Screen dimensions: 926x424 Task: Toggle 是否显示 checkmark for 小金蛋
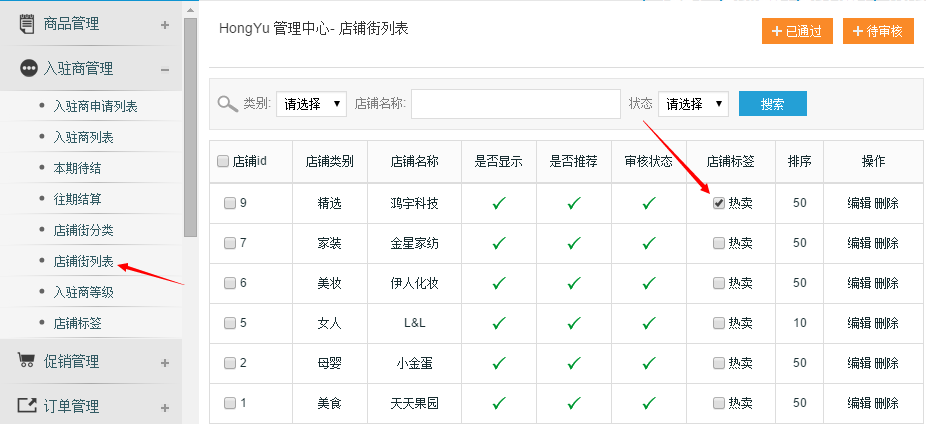coord(499,363)
